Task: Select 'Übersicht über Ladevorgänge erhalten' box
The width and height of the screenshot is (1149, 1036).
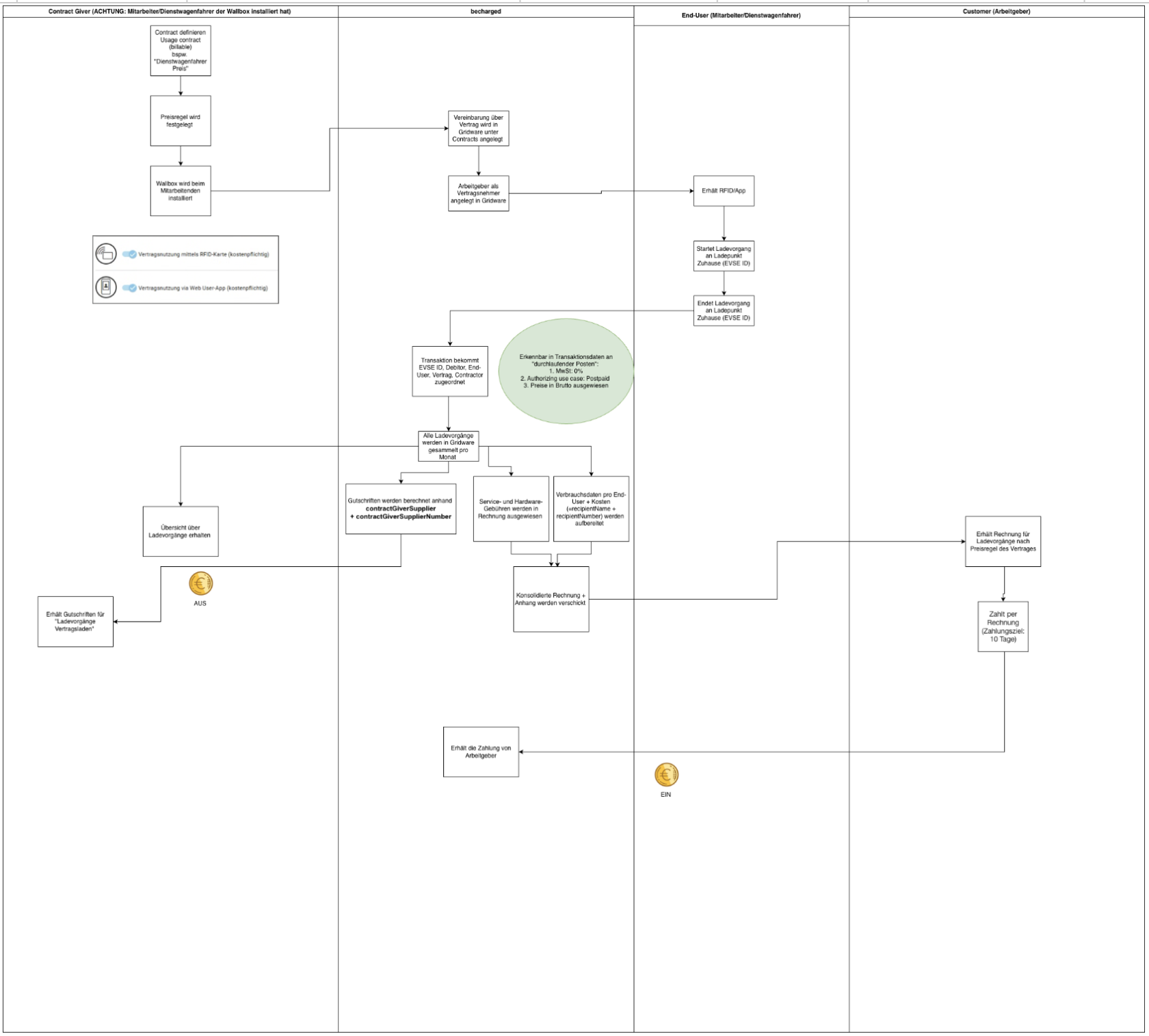Action: tap(181, 531)
